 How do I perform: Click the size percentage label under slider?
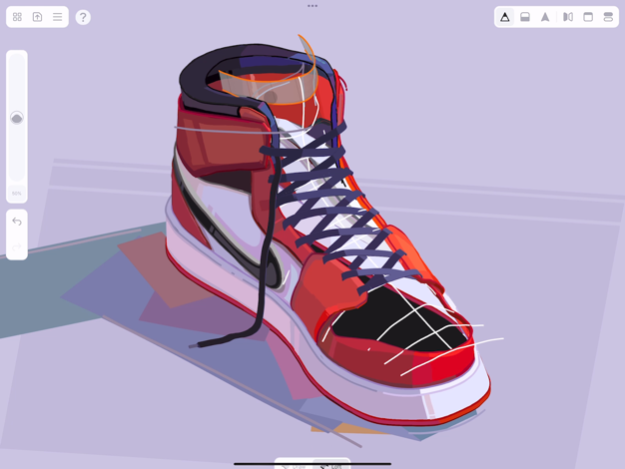pos(17,193)
